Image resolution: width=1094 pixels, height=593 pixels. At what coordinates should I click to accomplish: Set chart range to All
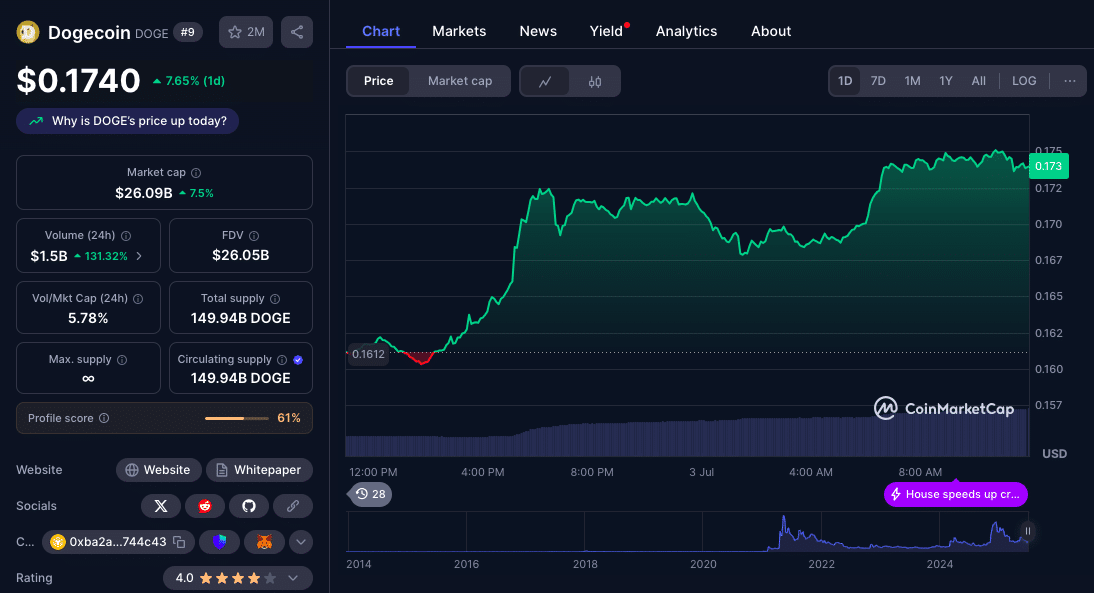978,81
